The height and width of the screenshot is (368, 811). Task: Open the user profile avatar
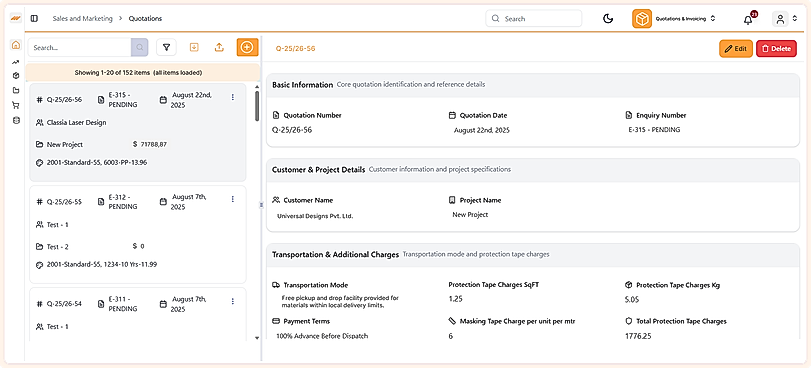(x=779, y=19)
